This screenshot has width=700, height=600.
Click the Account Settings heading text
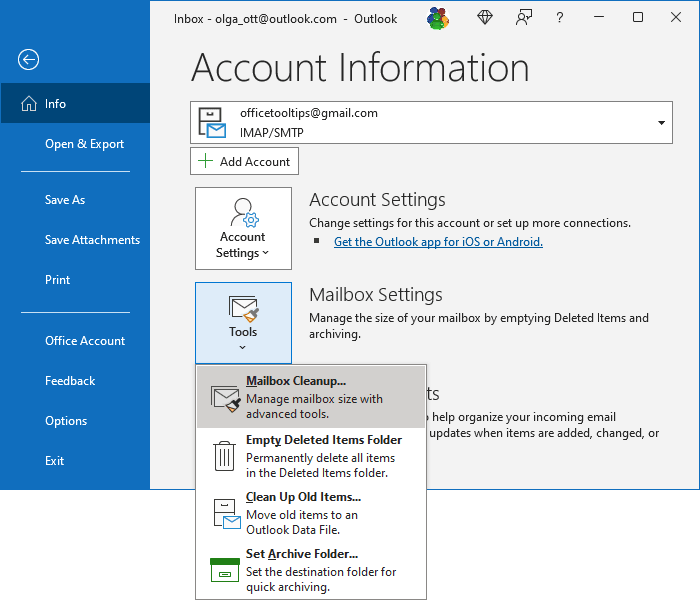pyautogui.click(x=377, y=200)
